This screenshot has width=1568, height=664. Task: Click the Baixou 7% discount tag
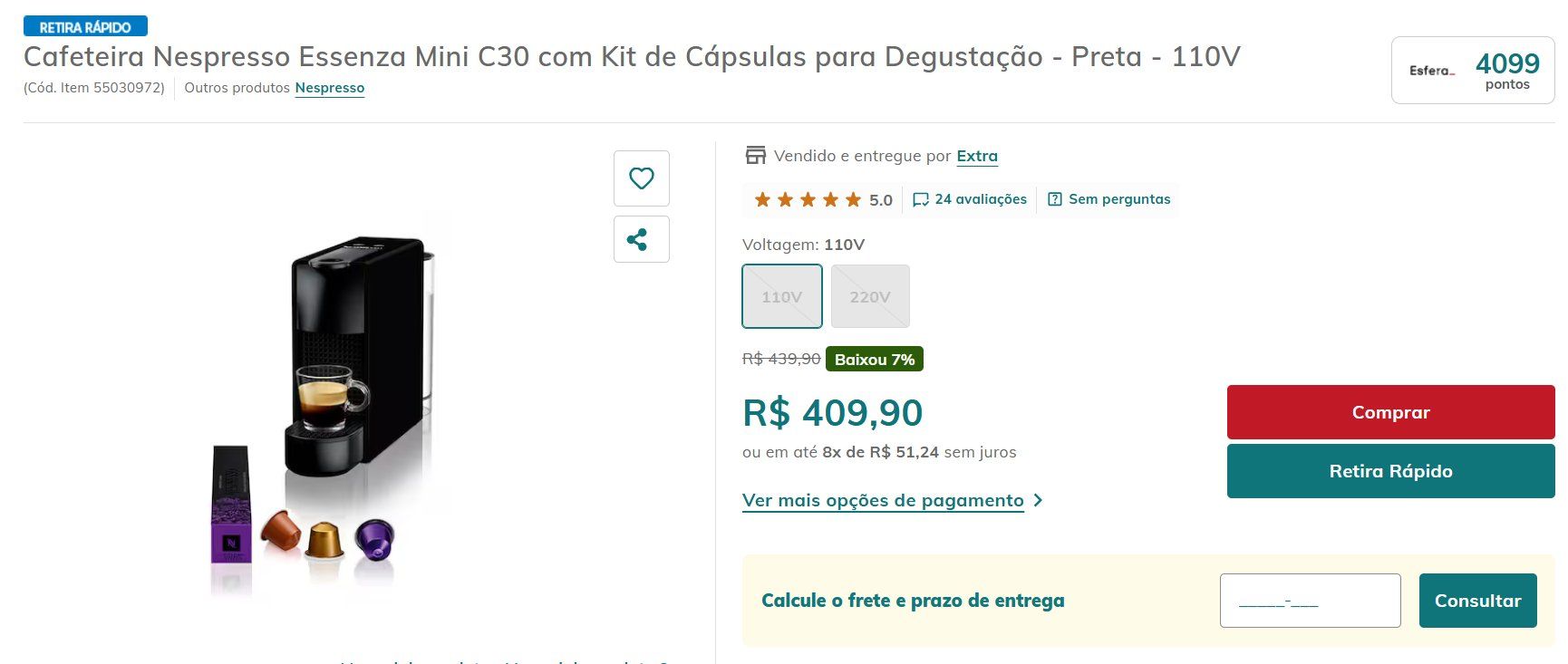tap(875, 360)
